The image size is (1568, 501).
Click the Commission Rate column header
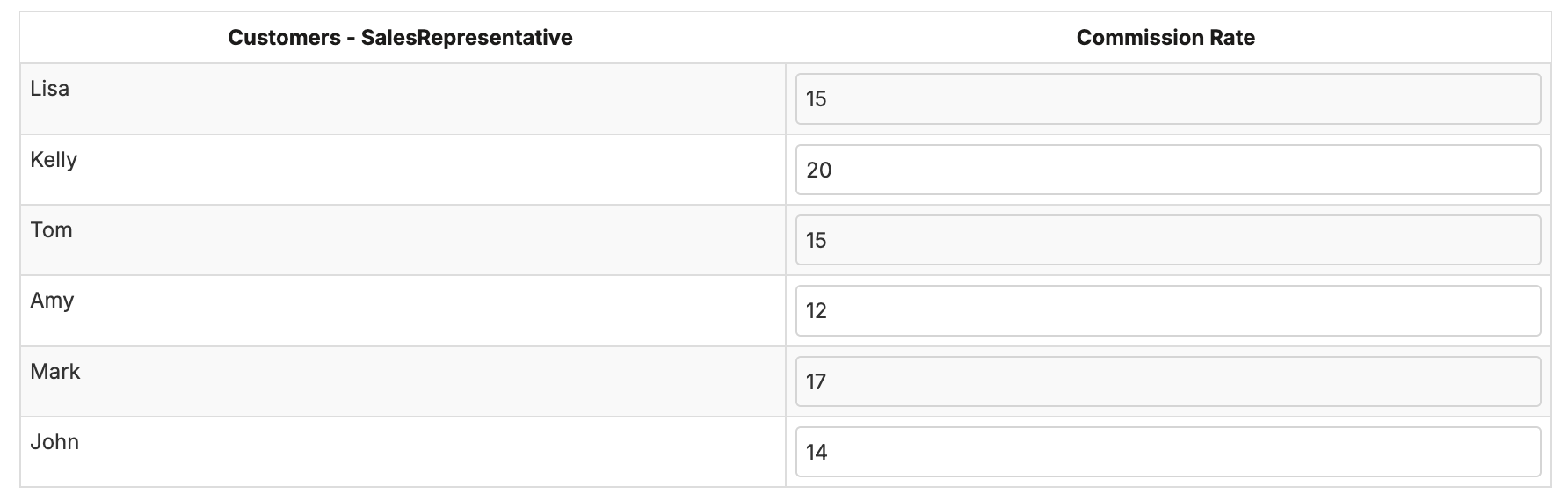[x=1165, y=38]
